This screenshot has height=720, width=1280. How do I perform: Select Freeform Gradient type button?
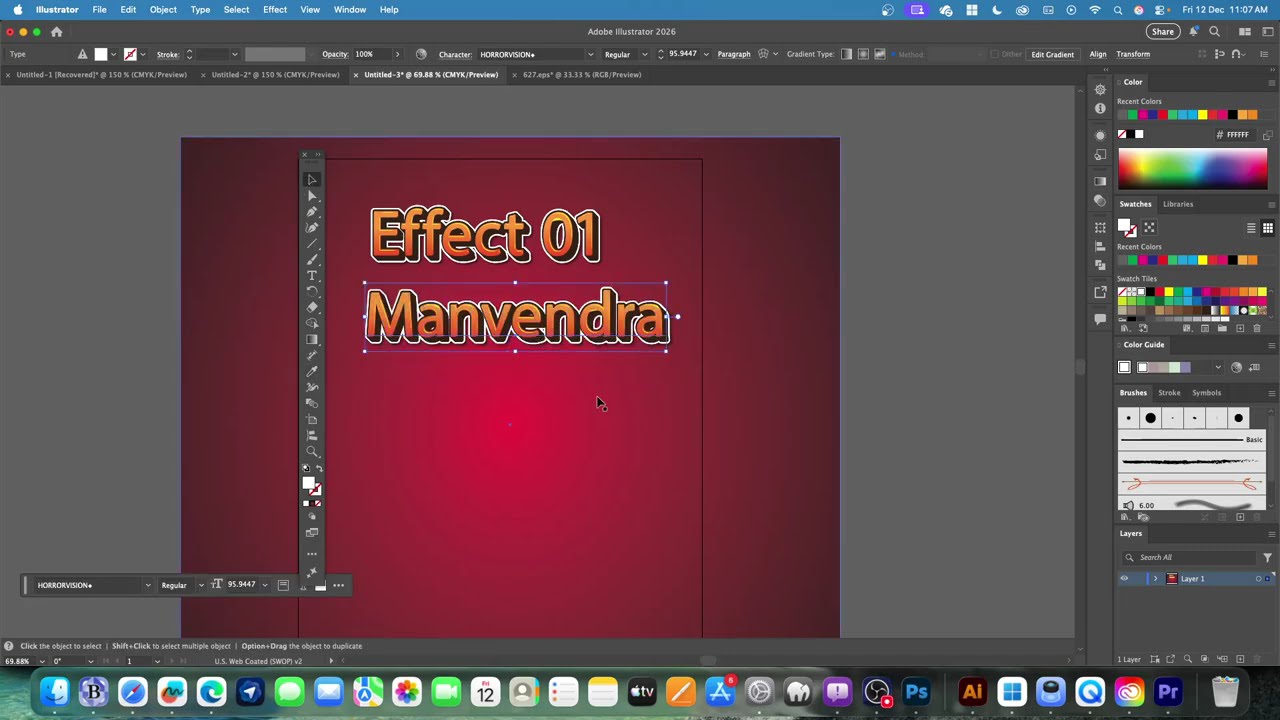click(x=880, y=54)
